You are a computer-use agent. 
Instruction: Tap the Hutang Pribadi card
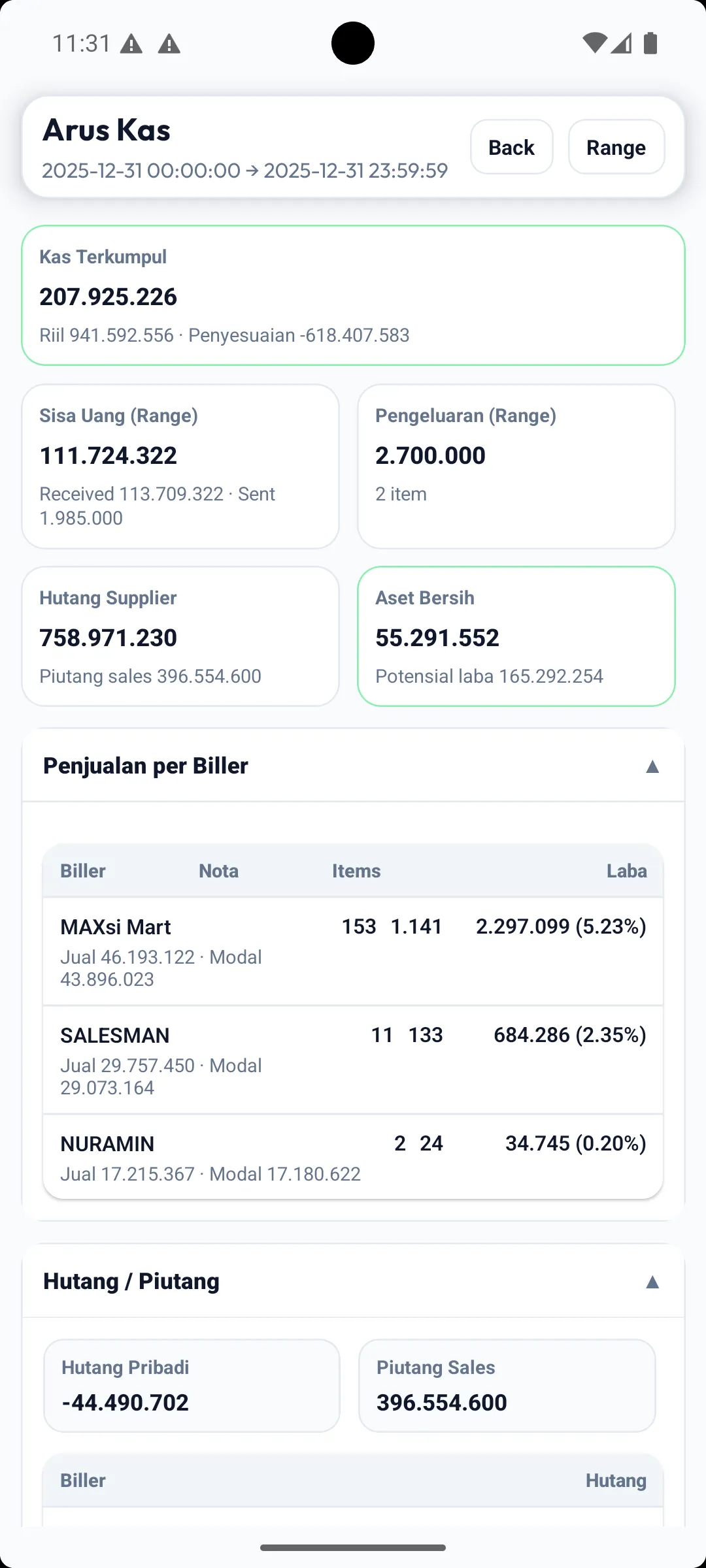[x=192, y=1386]
